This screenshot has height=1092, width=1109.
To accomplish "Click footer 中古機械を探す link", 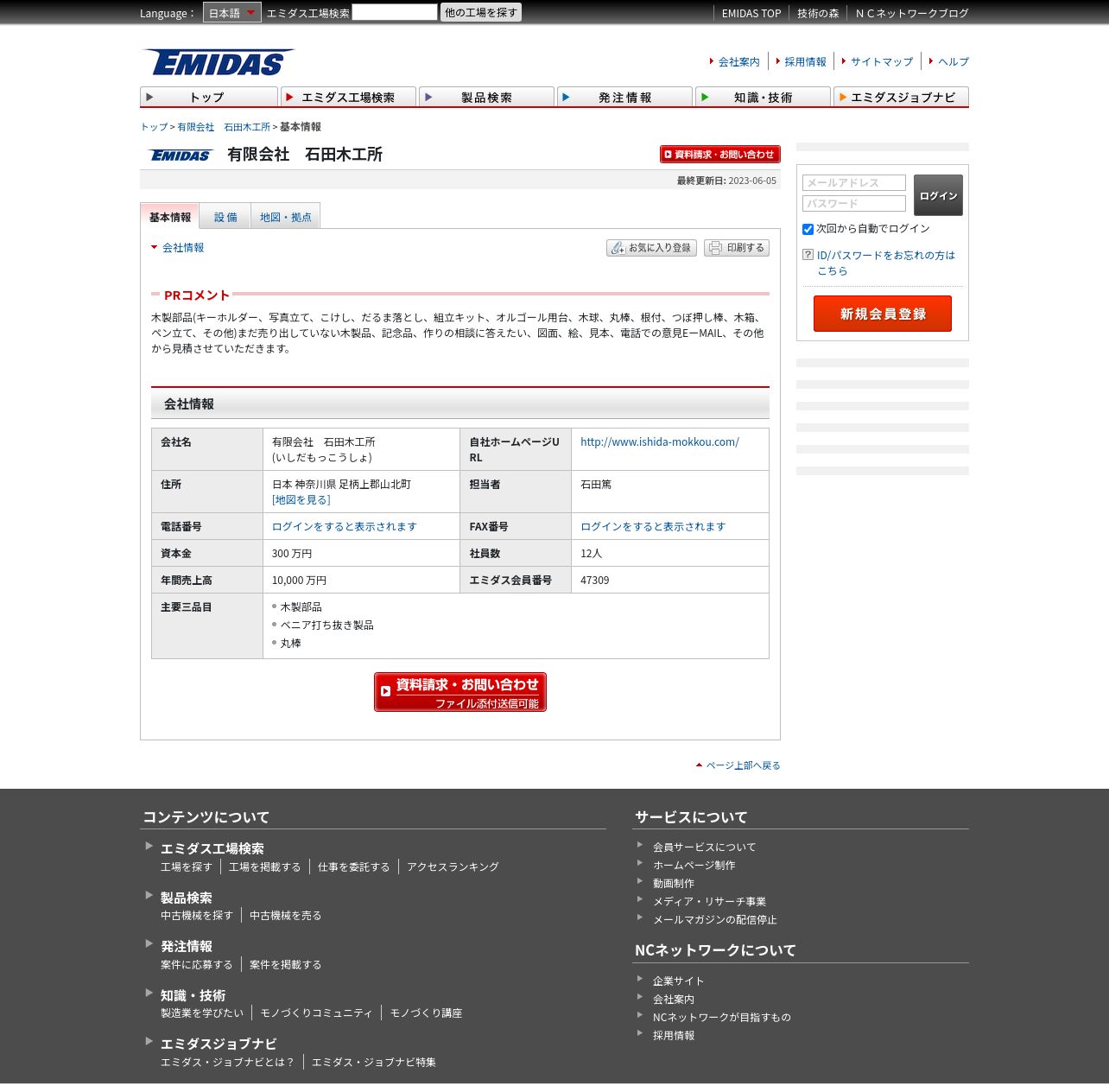I will point(197,915).
